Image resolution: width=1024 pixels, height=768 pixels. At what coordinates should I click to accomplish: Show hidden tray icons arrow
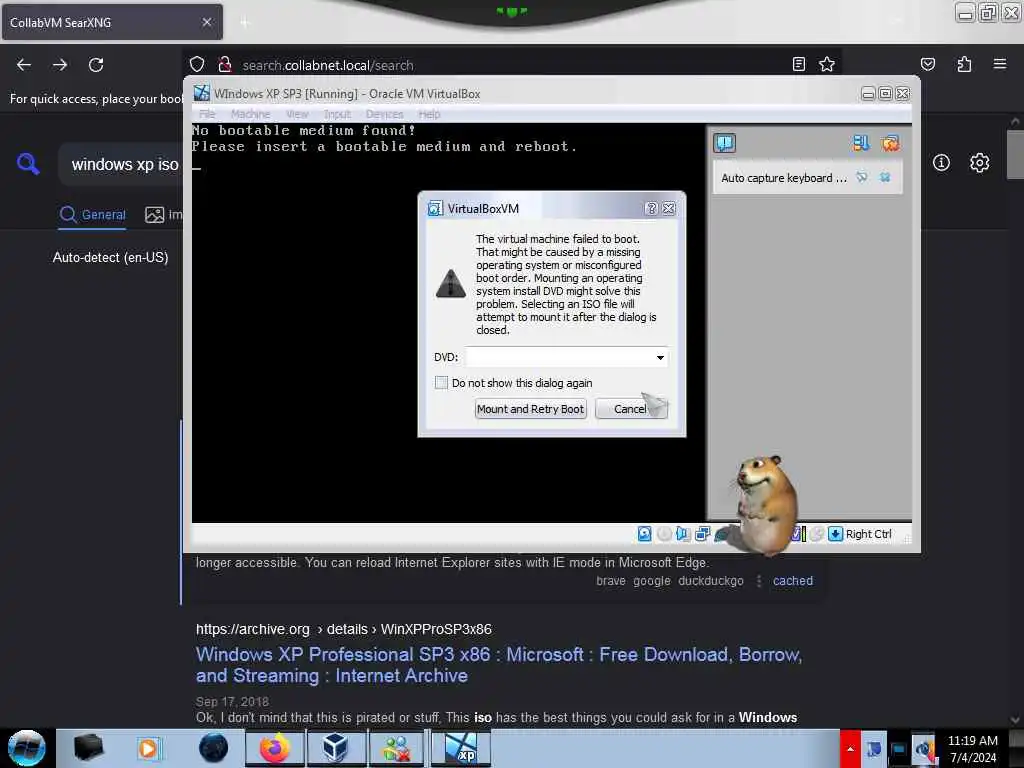[850, 748]
